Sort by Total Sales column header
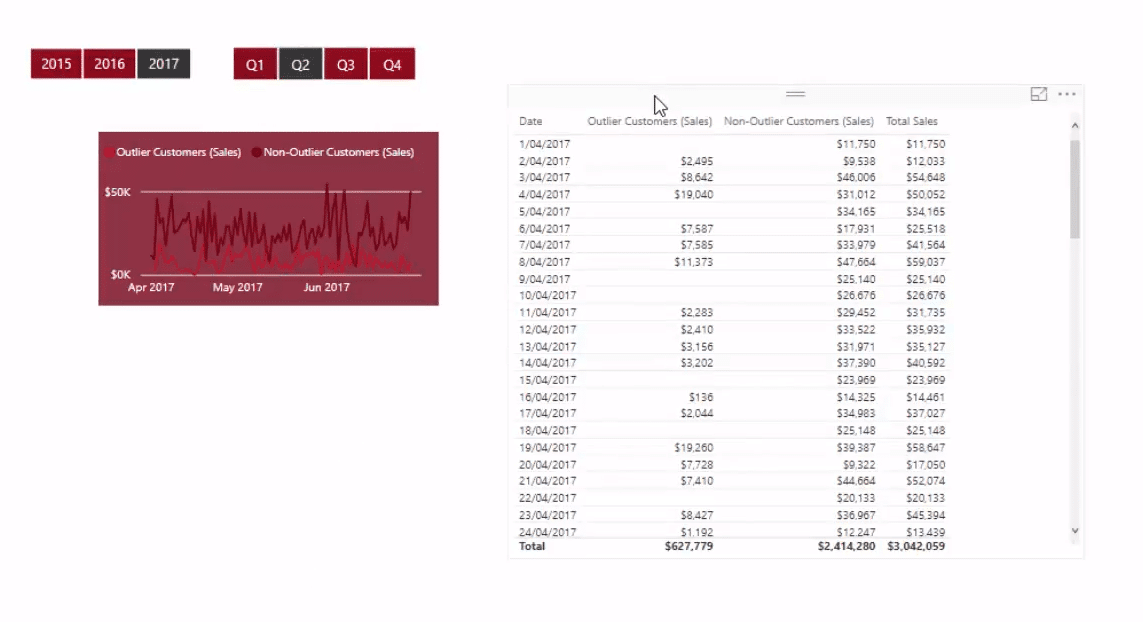 click(x=911, y=122)
